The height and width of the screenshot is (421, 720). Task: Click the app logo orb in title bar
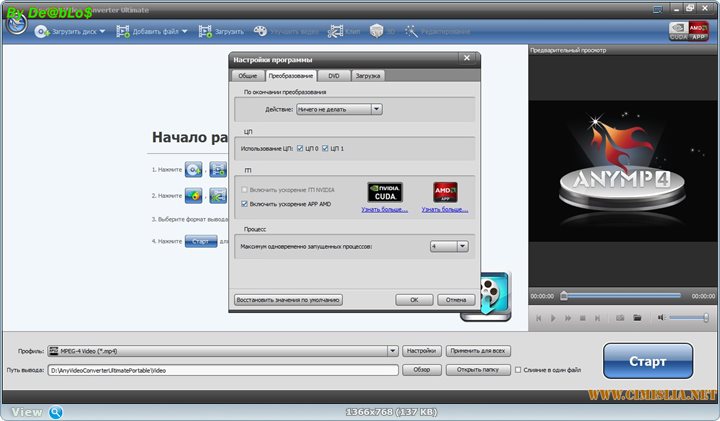17,24
